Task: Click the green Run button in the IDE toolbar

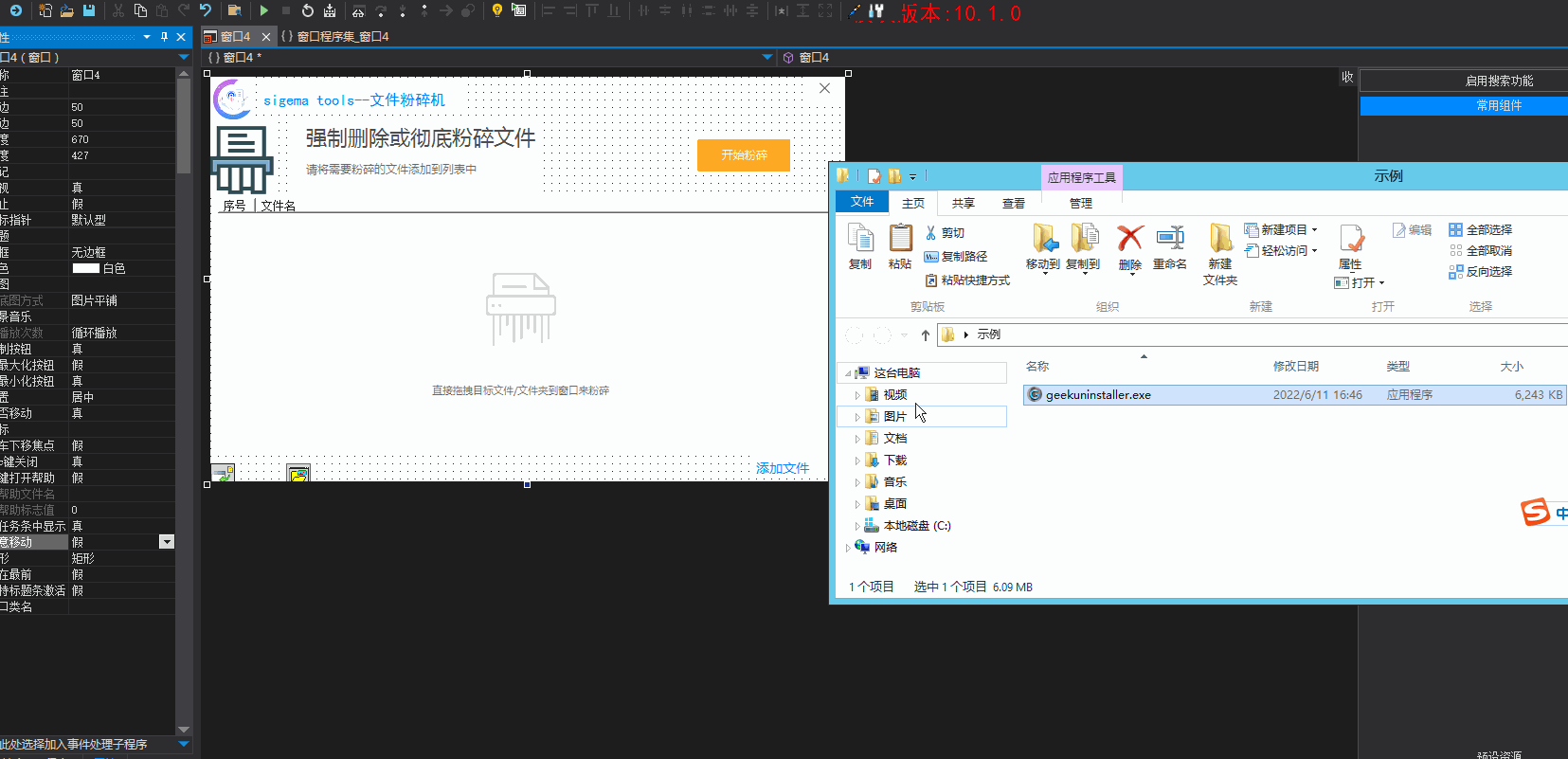Action: [264, 10]
